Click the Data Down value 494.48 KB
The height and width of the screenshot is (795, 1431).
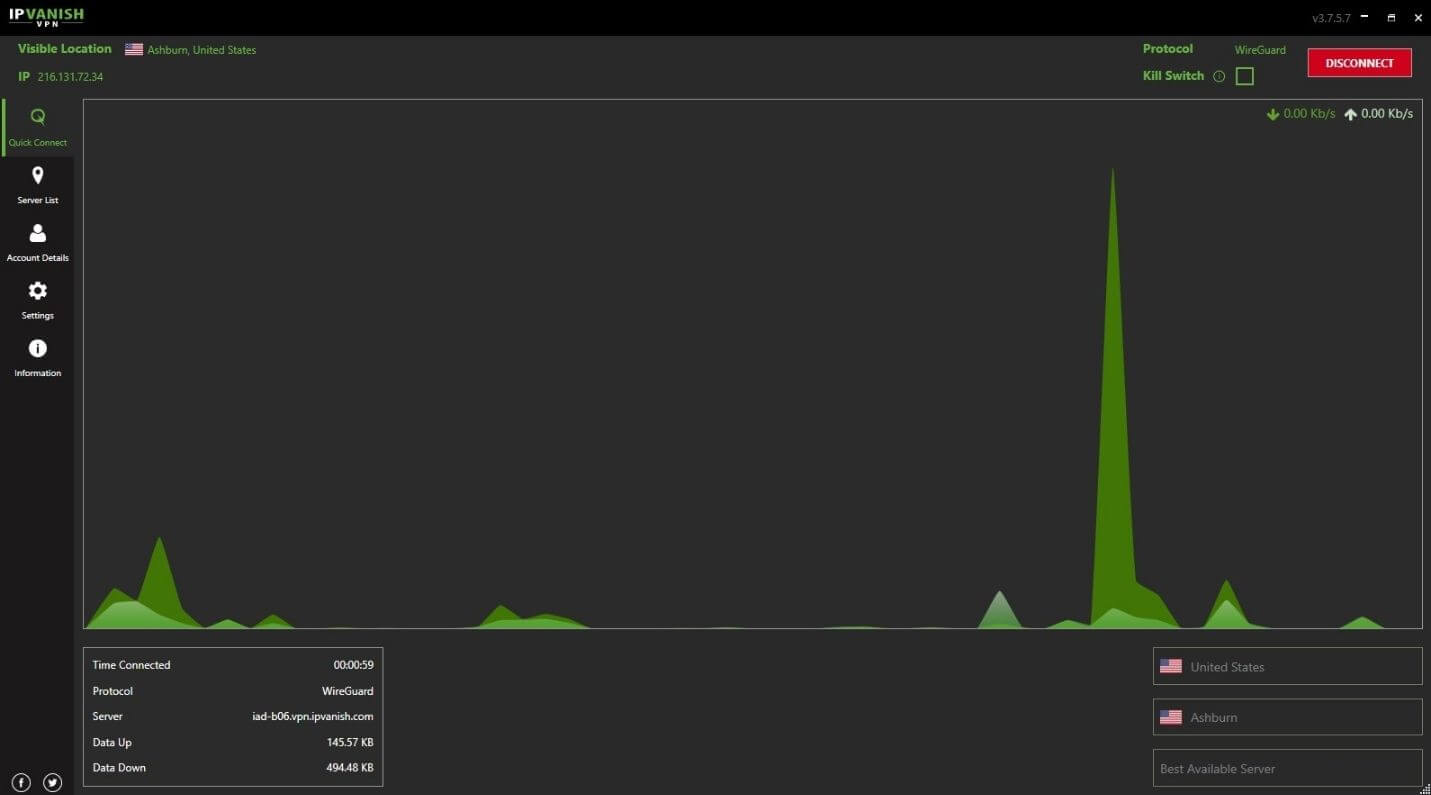350,768
